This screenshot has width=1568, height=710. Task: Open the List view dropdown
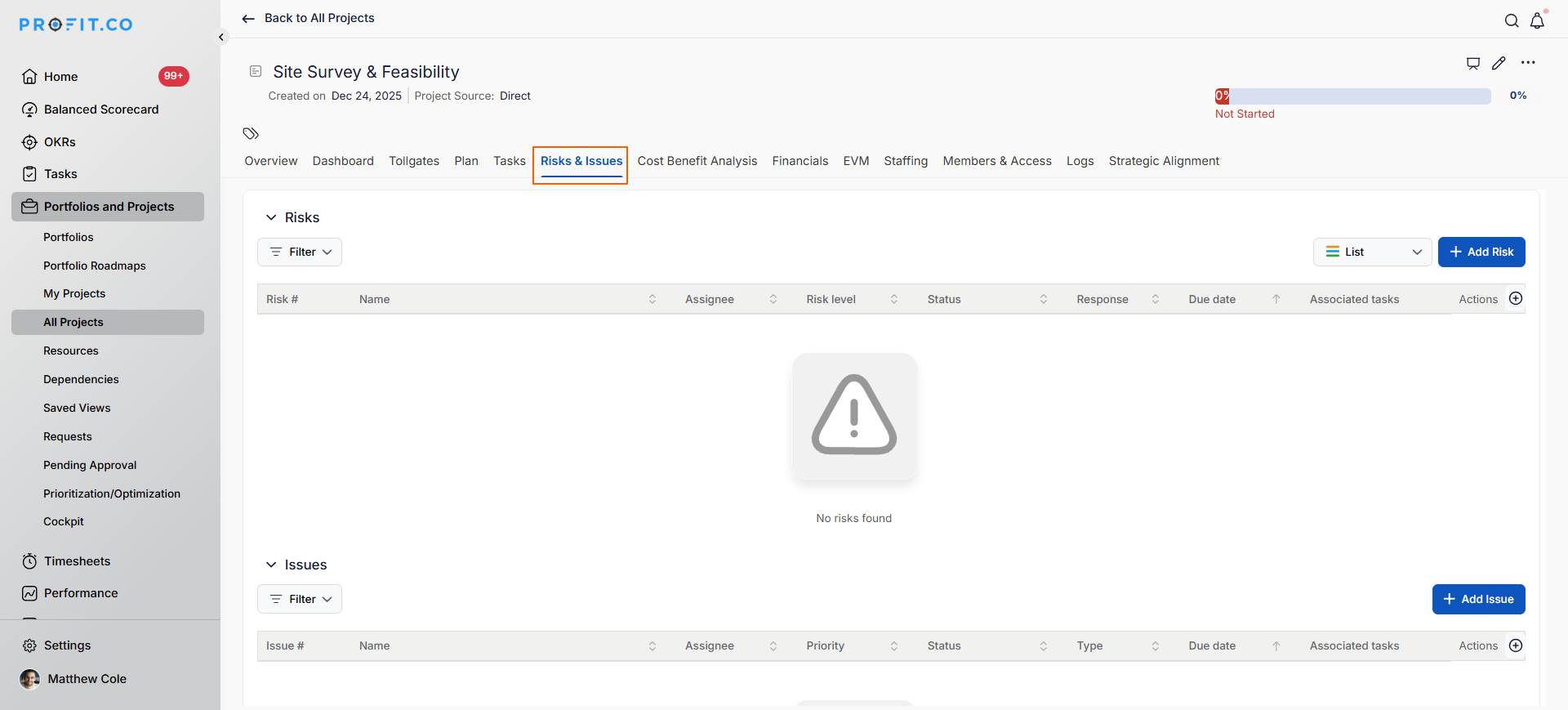[1372, 252]
